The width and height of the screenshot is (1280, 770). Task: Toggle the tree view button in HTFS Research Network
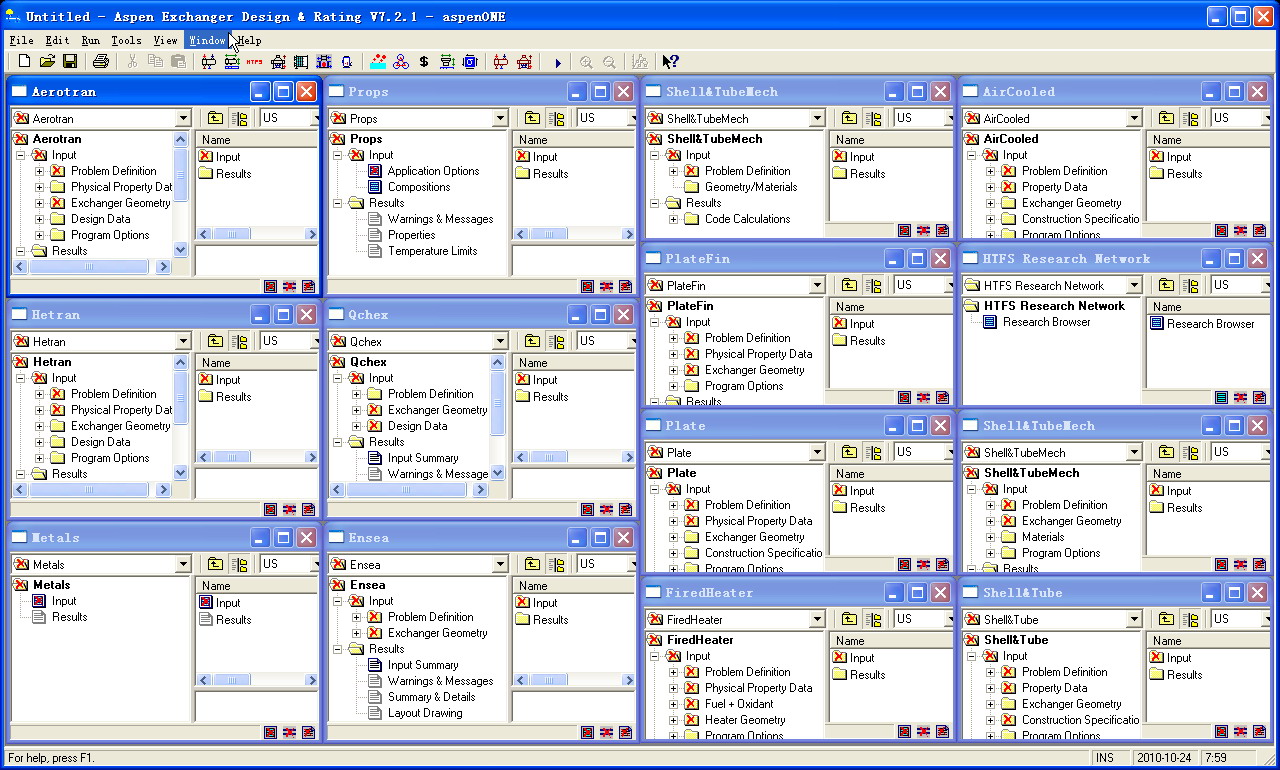pyautogui.click(x=1190, y=285)
